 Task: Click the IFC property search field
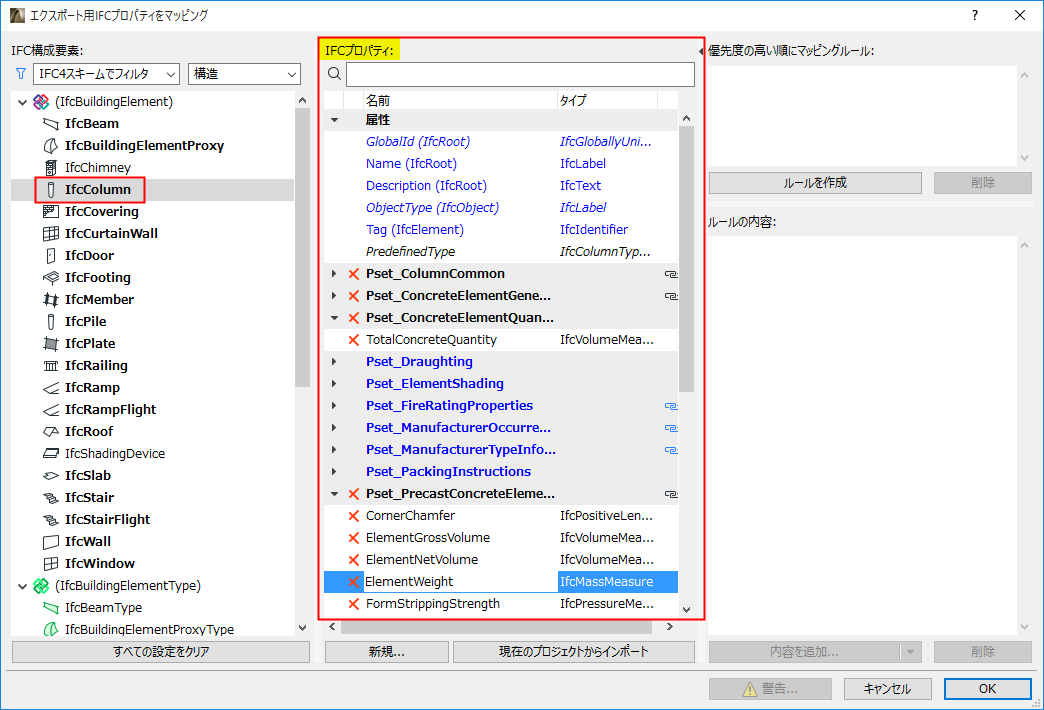(x=520, y=74)
